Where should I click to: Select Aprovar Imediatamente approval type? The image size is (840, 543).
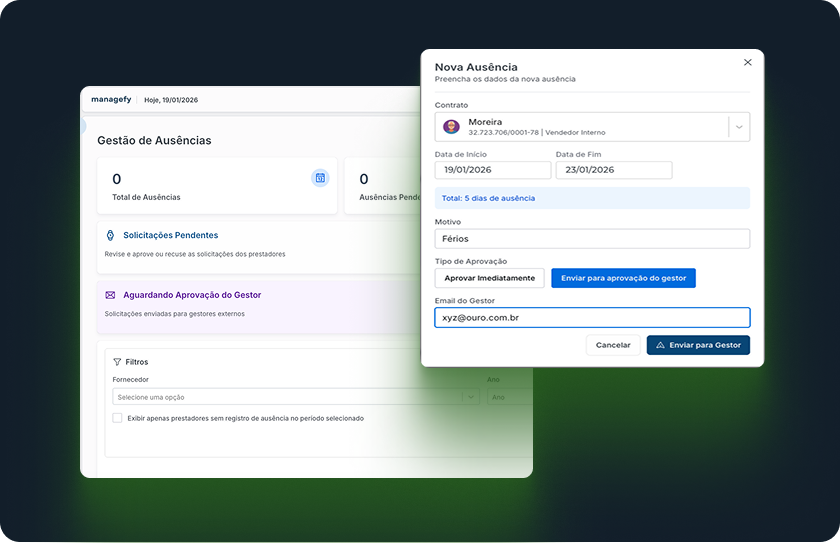click(x=490, y=278)
